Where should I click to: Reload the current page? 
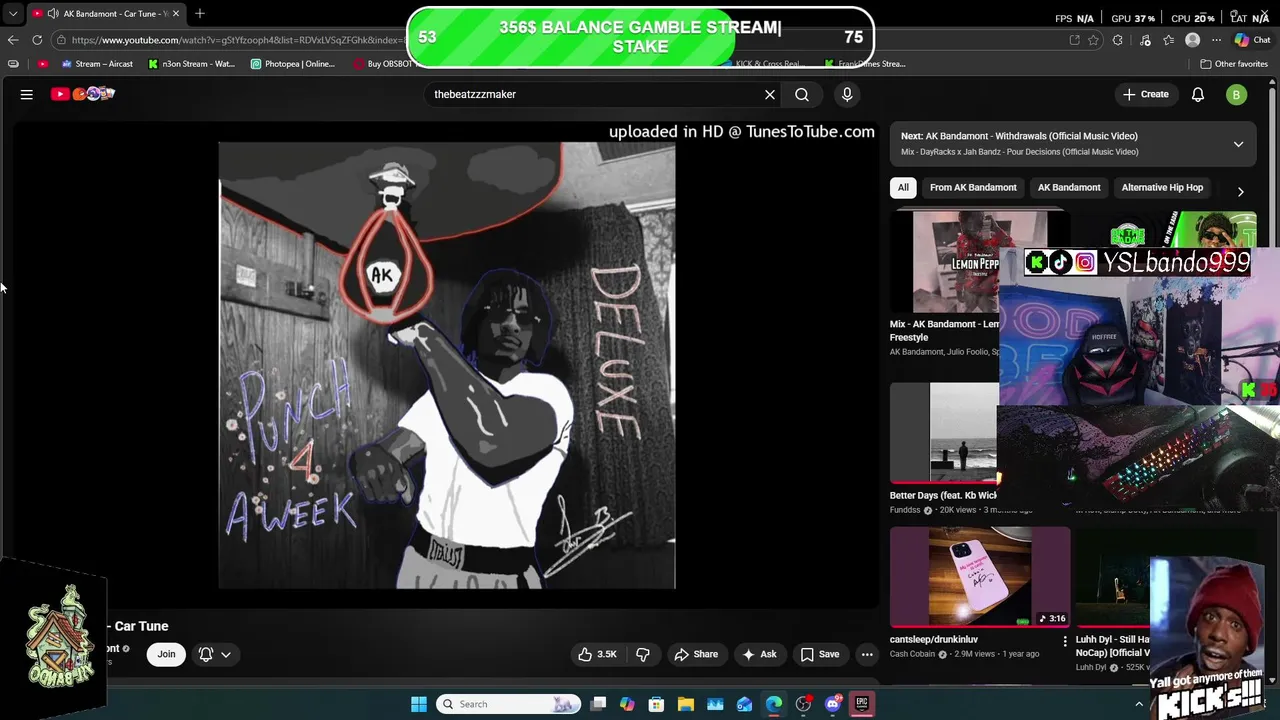[37, 40]
